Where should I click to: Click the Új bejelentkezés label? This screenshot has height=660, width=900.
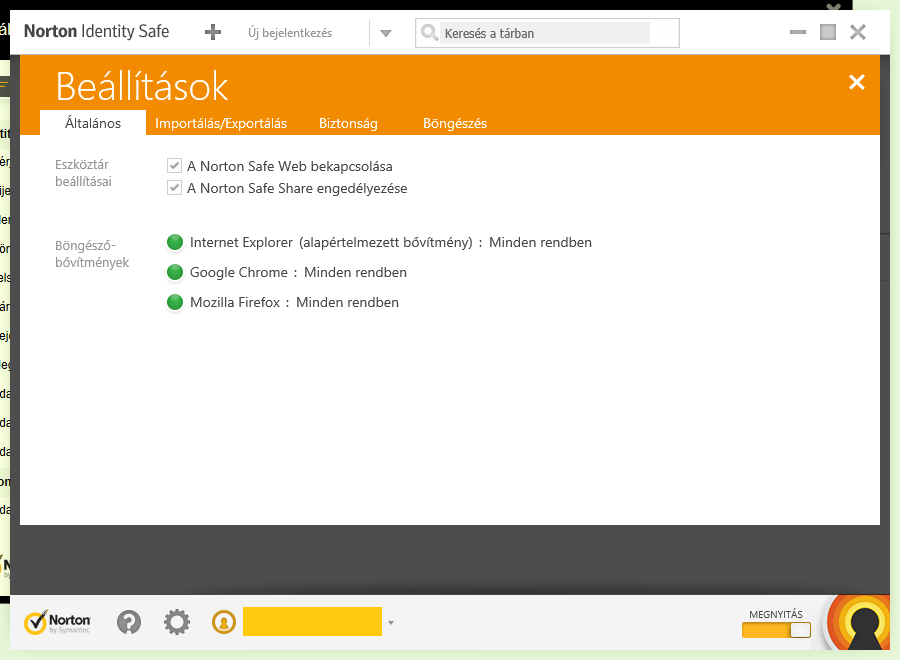[x=290, y=33]
